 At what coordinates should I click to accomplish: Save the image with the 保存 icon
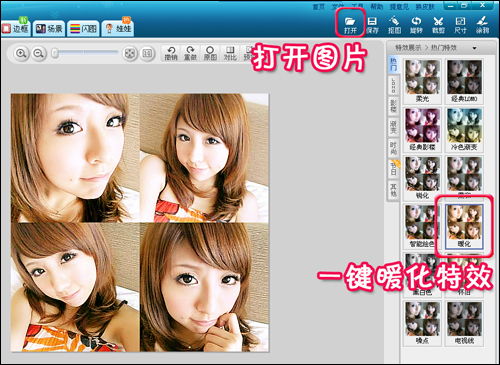pos(372,25)
